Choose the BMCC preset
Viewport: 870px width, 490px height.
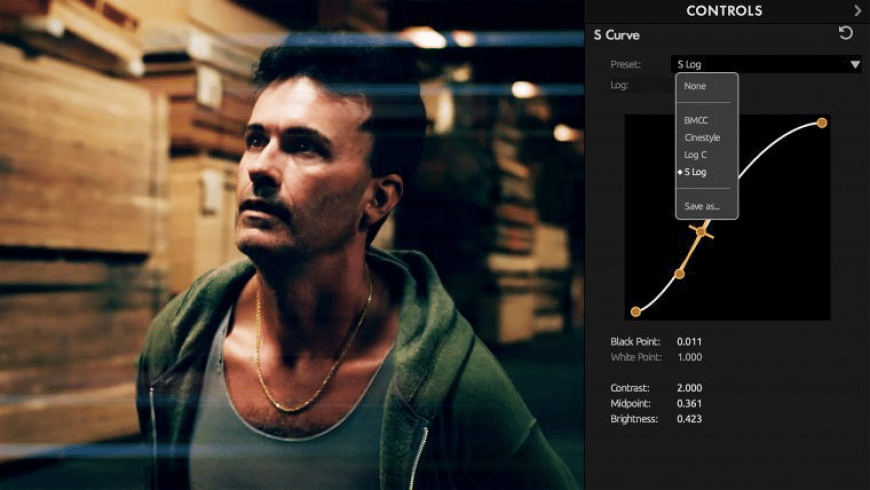coord(697,120)
